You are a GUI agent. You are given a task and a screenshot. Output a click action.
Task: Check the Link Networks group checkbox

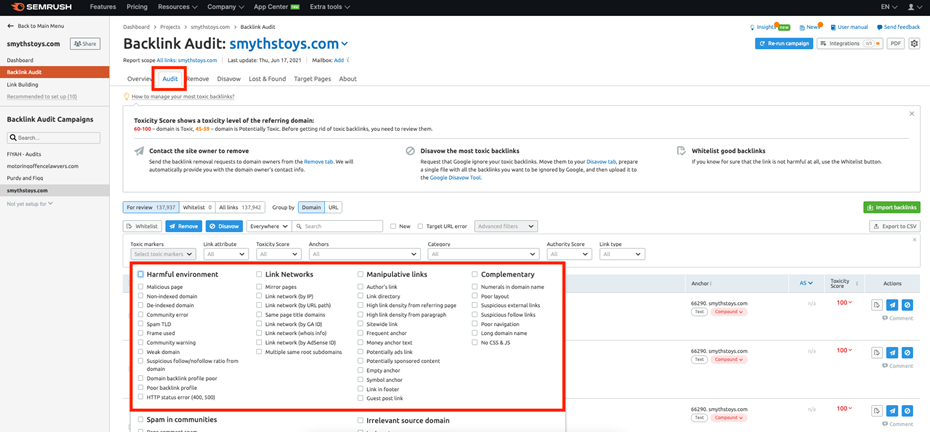coord(259,274)
